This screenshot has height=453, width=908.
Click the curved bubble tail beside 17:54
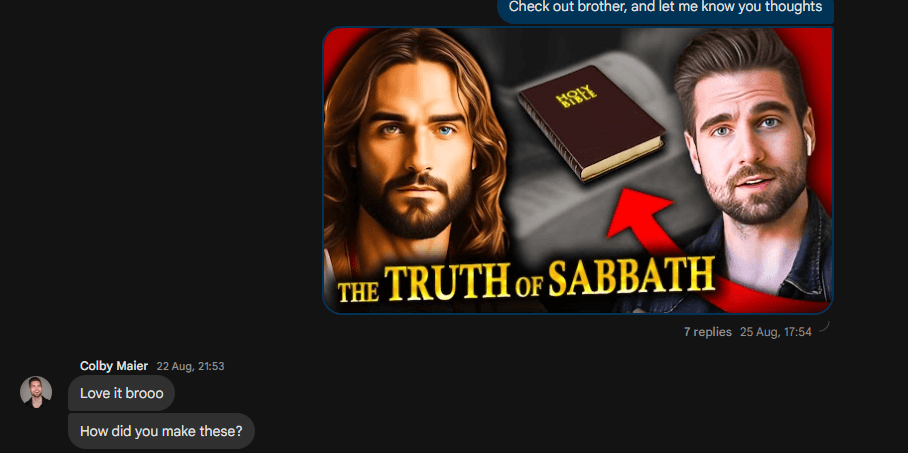coord(825,327)
